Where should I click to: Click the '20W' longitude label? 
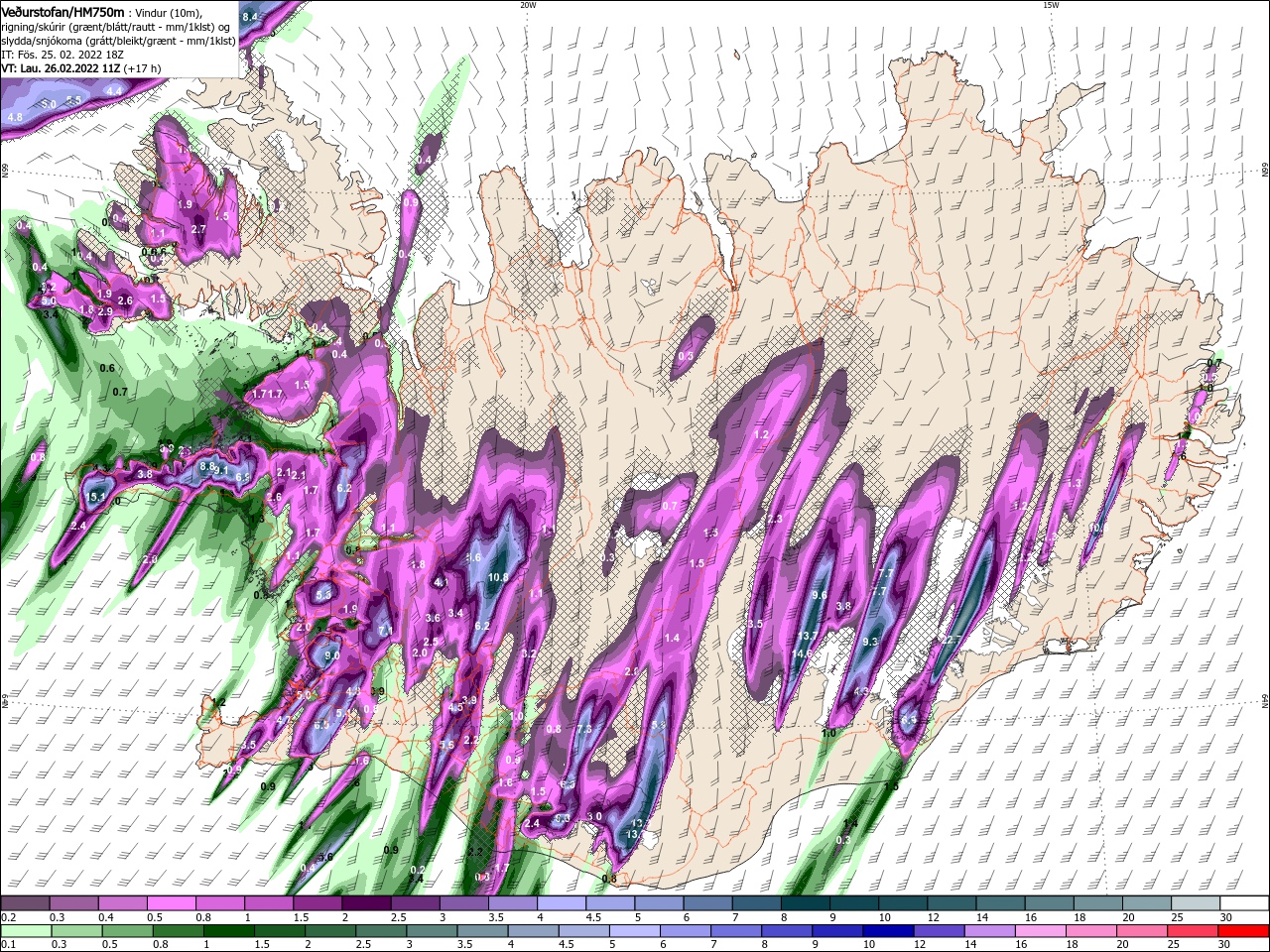pyautogui.click(x=527, y=5)
